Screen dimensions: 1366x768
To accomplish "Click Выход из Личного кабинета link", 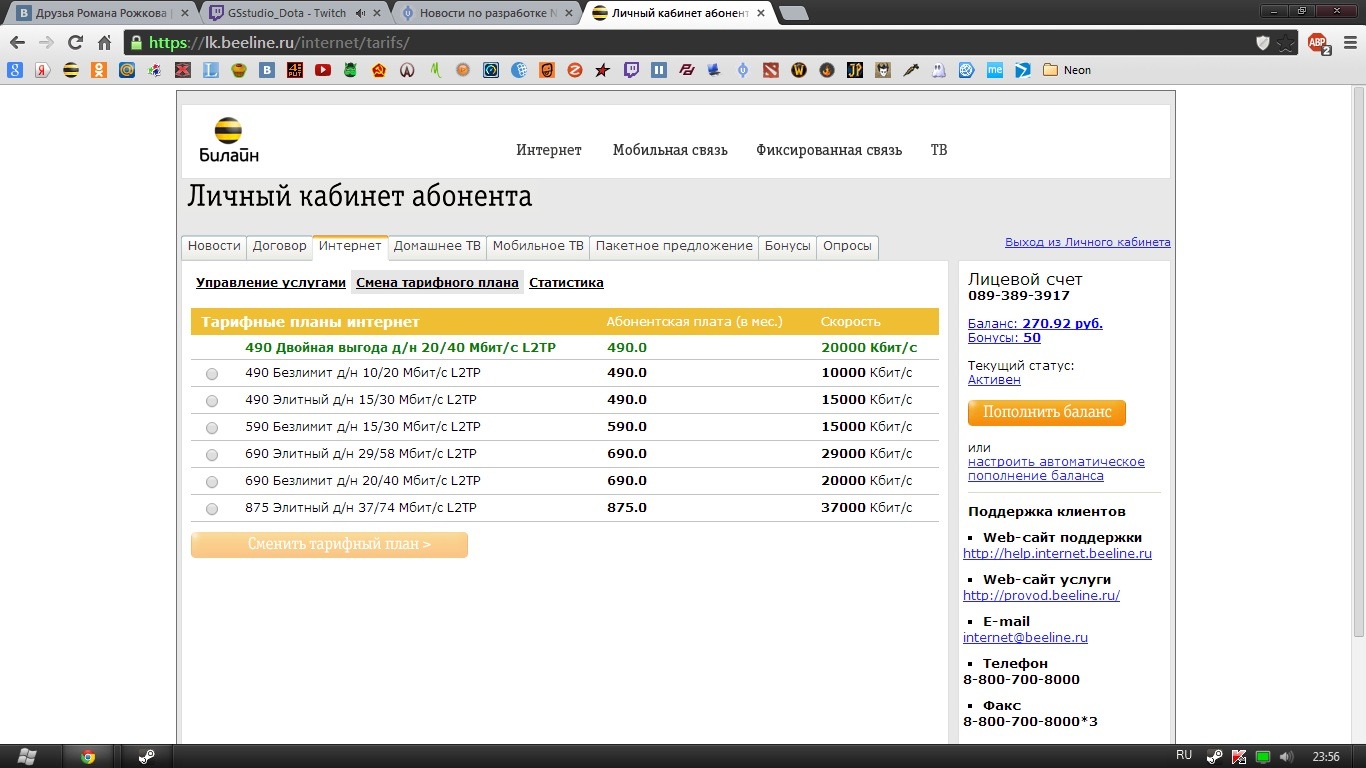I will (1087, 242).
